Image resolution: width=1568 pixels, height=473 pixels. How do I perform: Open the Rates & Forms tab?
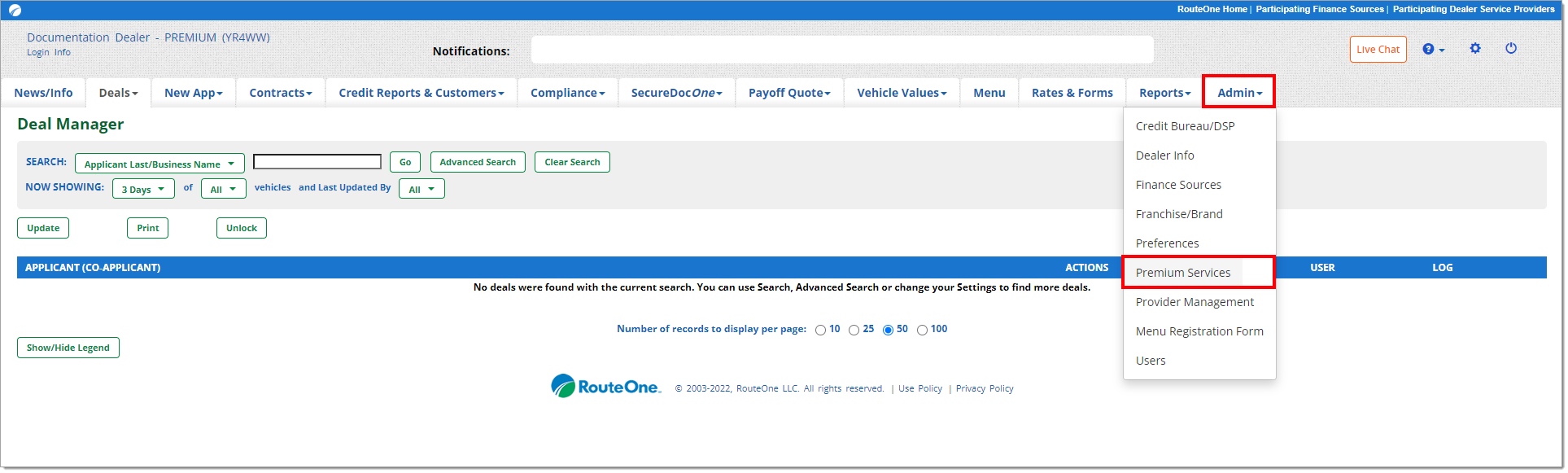tap(1072, 93)
